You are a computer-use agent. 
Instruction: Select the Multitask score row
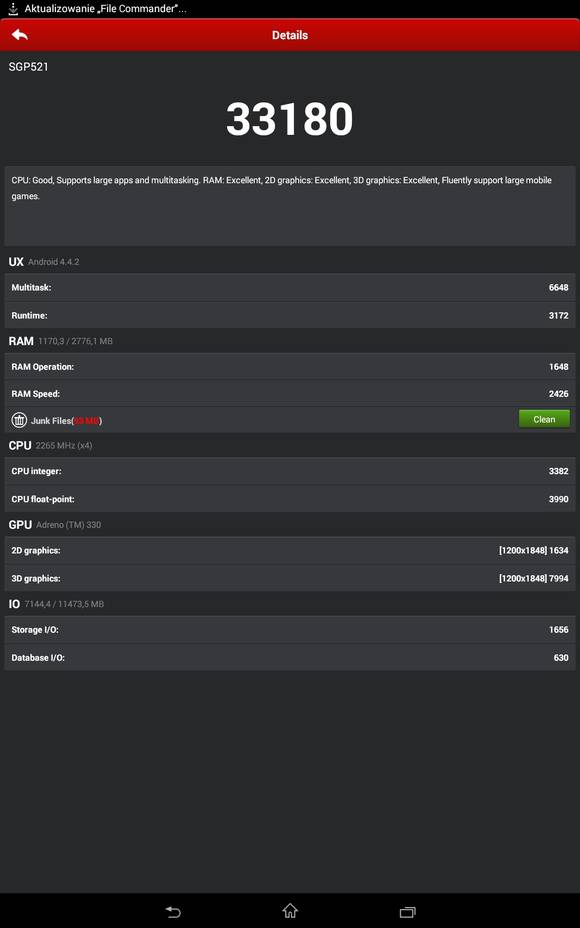click(x=290, y=288)
